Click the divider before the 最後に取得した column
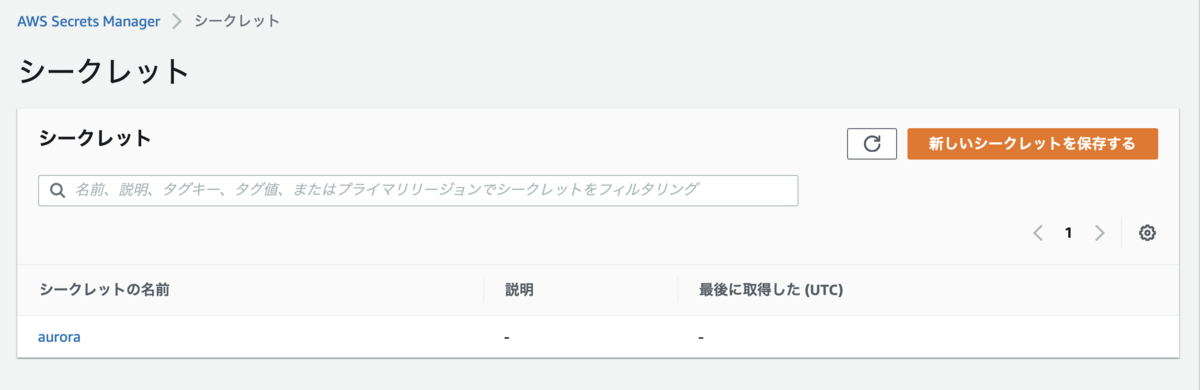1200x390 pixels. (x=677, y=290)
